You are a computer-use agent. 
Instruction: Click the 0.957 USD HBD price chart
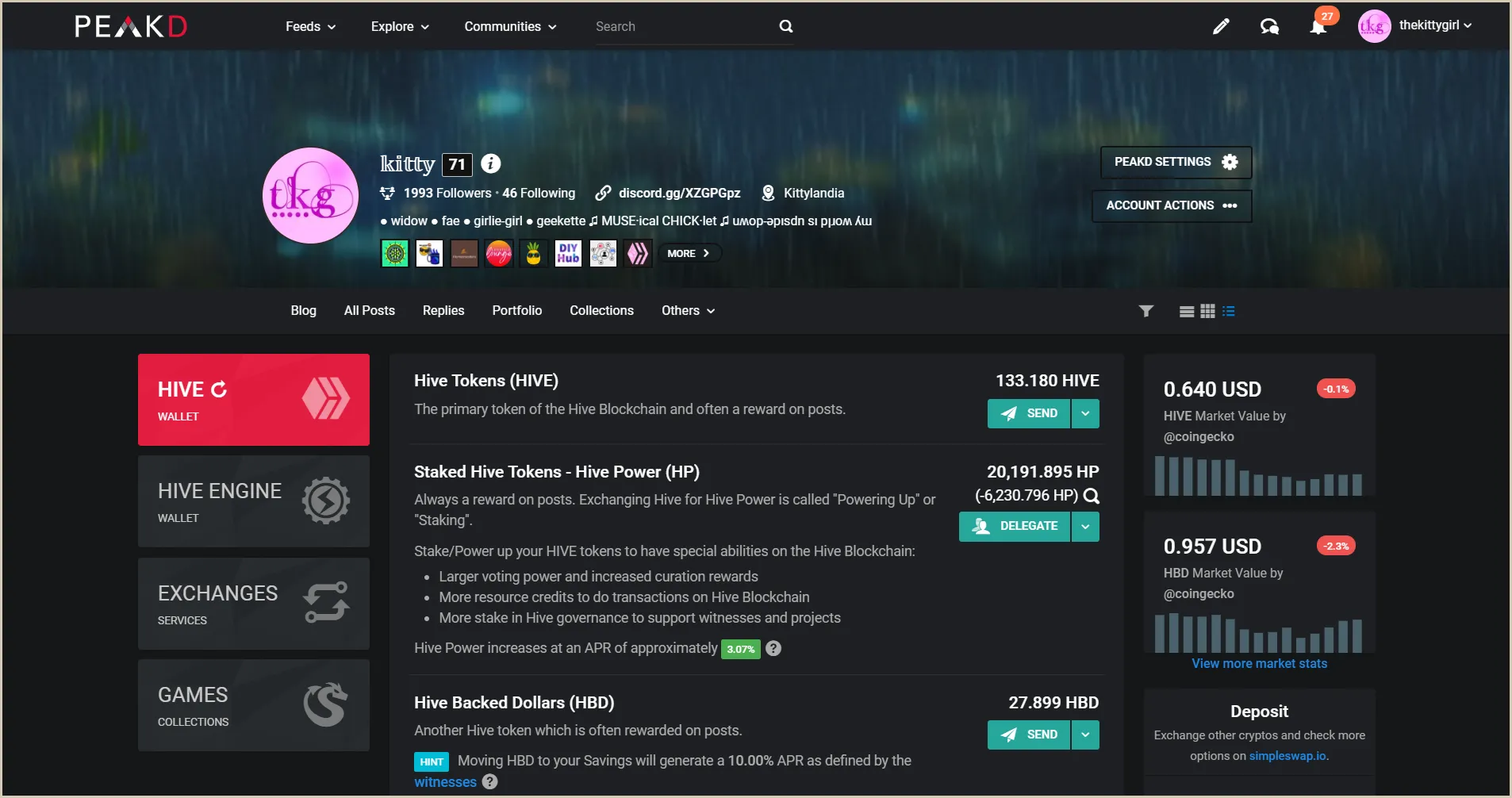(x=1259, y=633)
